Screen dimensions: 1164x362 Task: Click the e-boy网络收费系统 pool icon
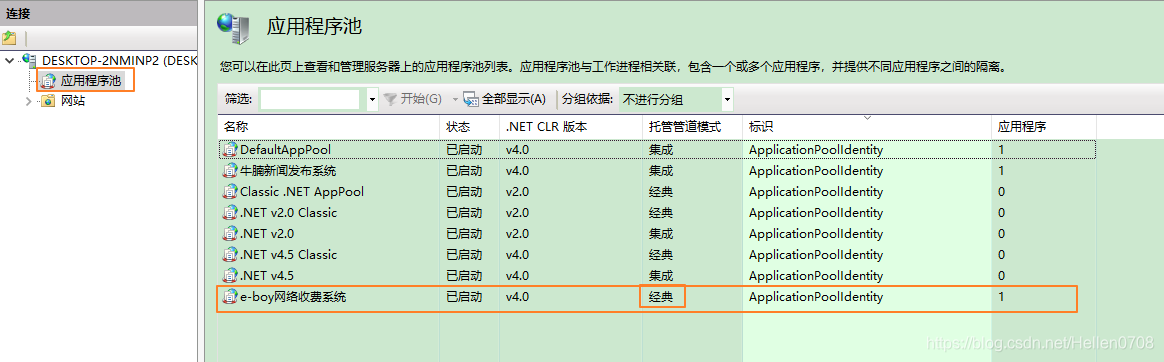[230, 297]
